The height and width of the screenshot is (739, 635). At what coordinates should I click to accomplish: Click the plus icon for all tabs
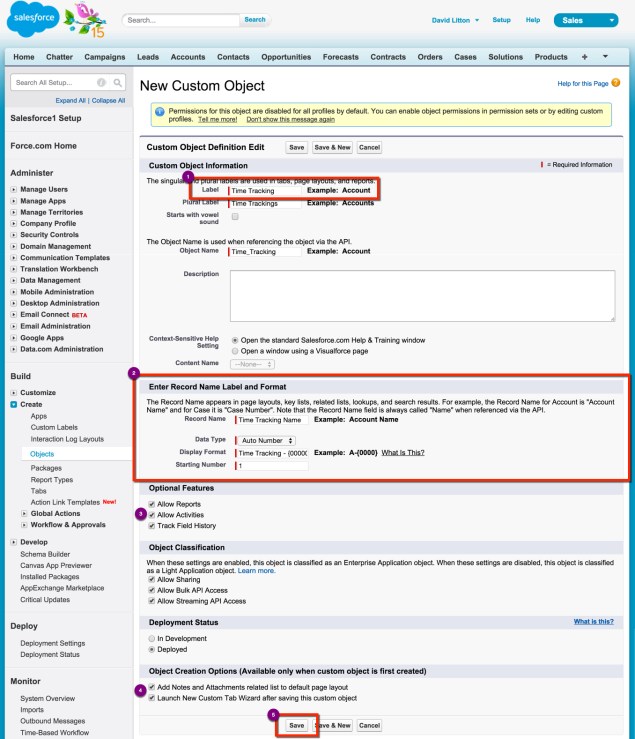click(x=587, y=57)
